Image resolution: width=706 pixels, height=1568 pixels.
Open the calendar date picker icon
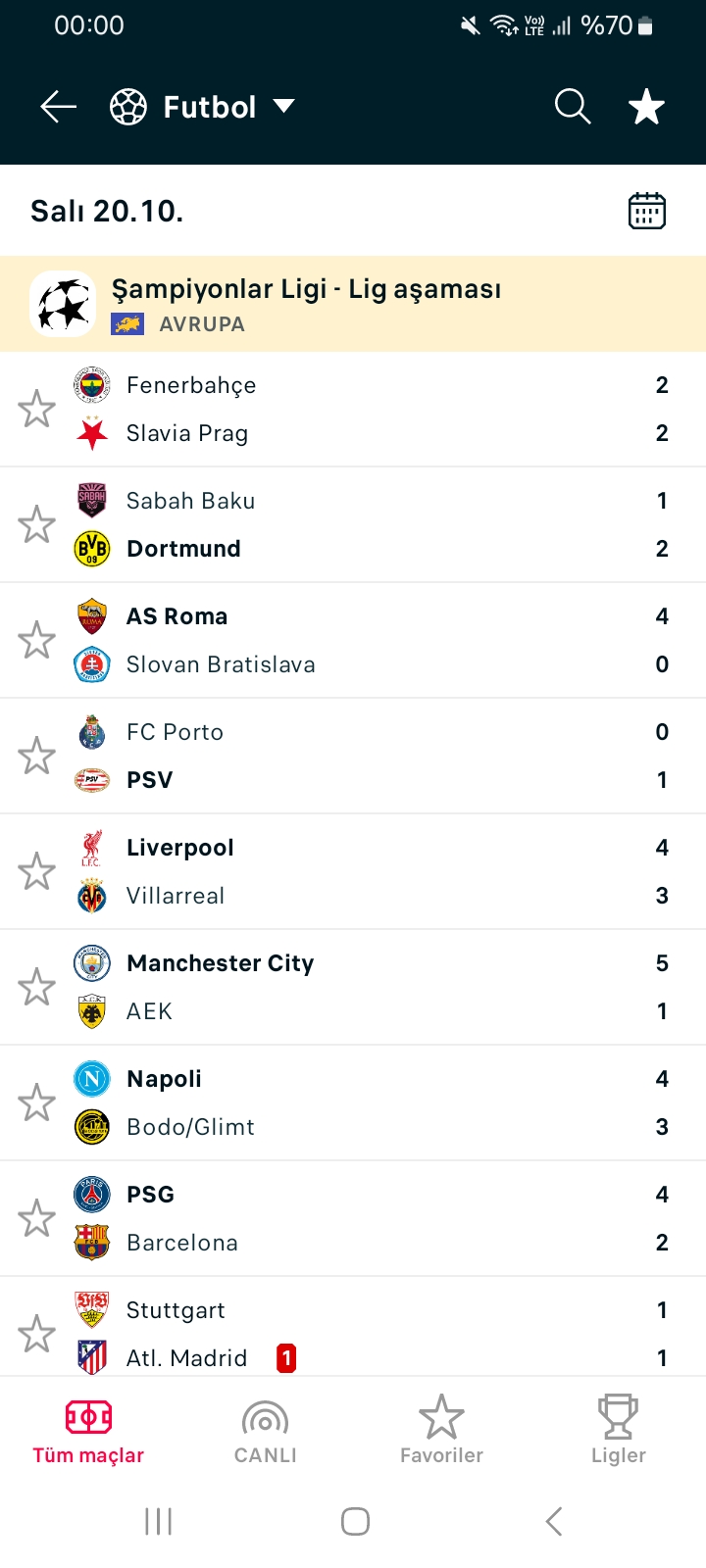click(647, 211)
